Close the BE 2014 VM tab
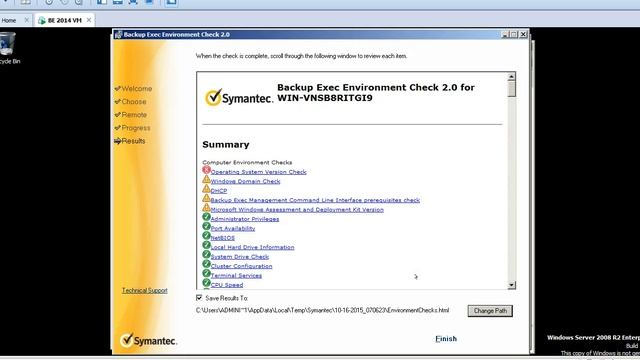Image resolution: width=640 pixels, height=360 pixels. click(89, 20)
